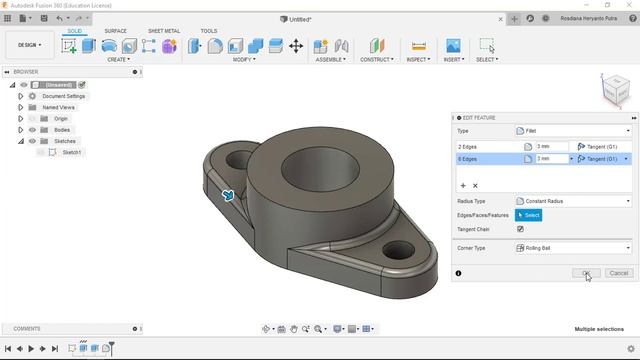The image size is (640, 360).
Task: Click the Undo arrow
Action: tap(60, 18)
